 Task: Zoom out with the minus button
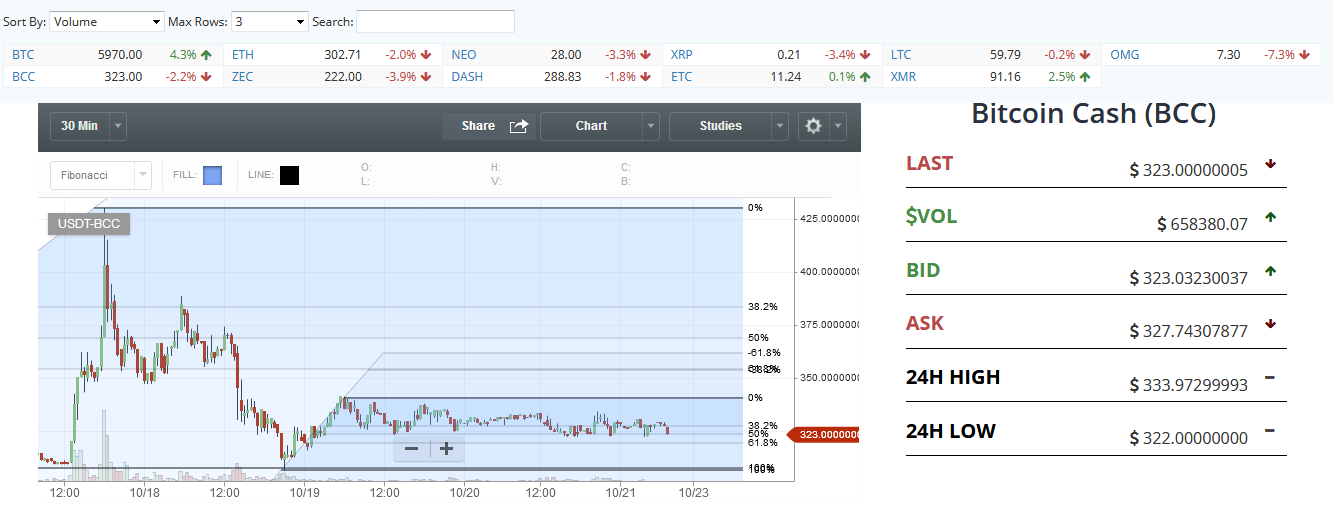pyautogui.click(x=411, y=449)
